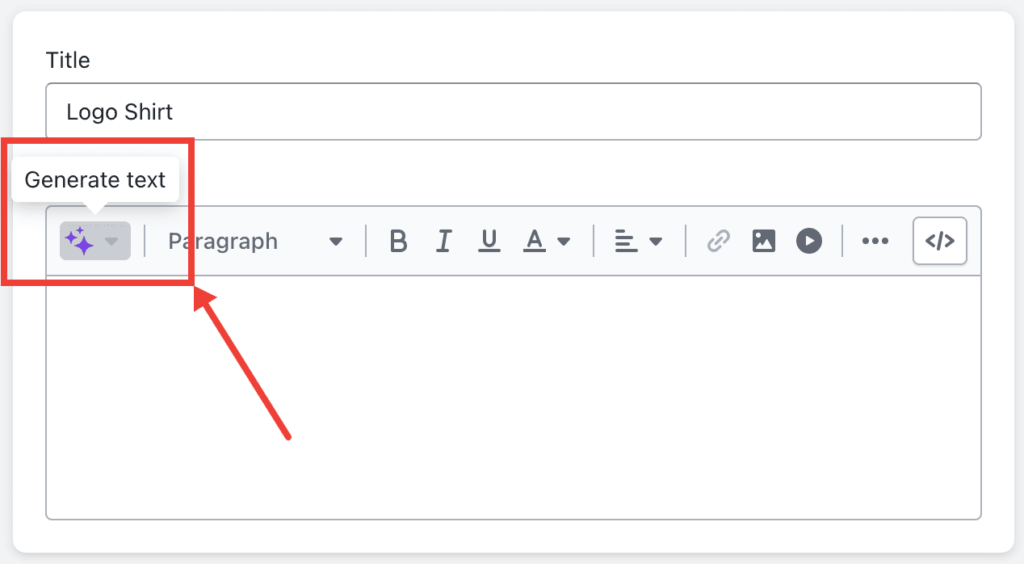Image resolution: width=1024 pixels, height=564 pixels.
Task: Toggle Italic formatting
Action: pos(444,241)
